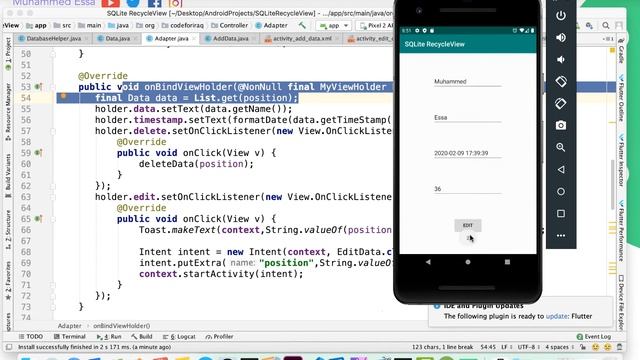Open emulator extended controls (three dots)
This screenshot has height=360, width=640.
coord(561,236)
